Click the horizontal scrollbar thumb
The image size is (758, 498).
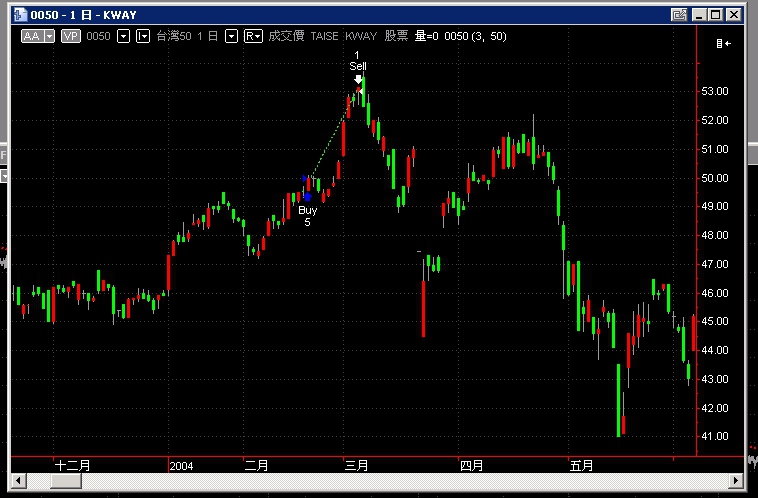pos(66,481)
